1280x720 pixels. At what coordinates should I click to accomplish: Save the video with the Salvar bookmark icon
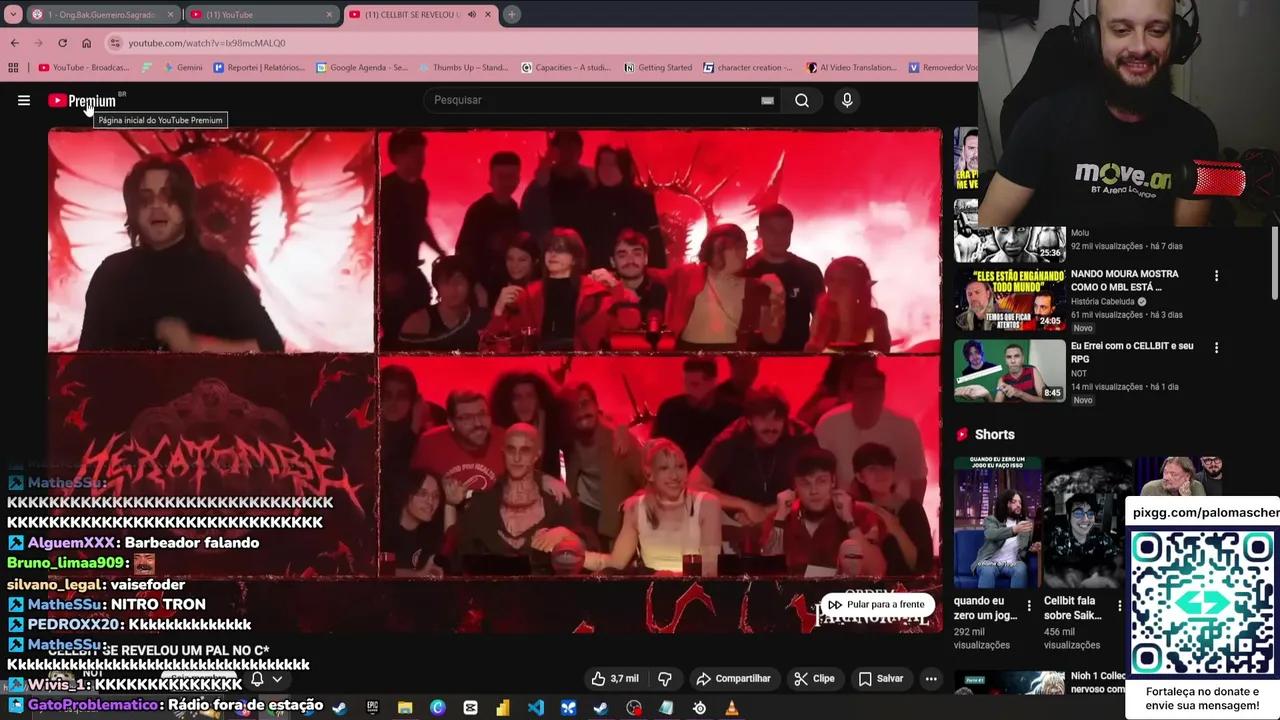[864, 678]
